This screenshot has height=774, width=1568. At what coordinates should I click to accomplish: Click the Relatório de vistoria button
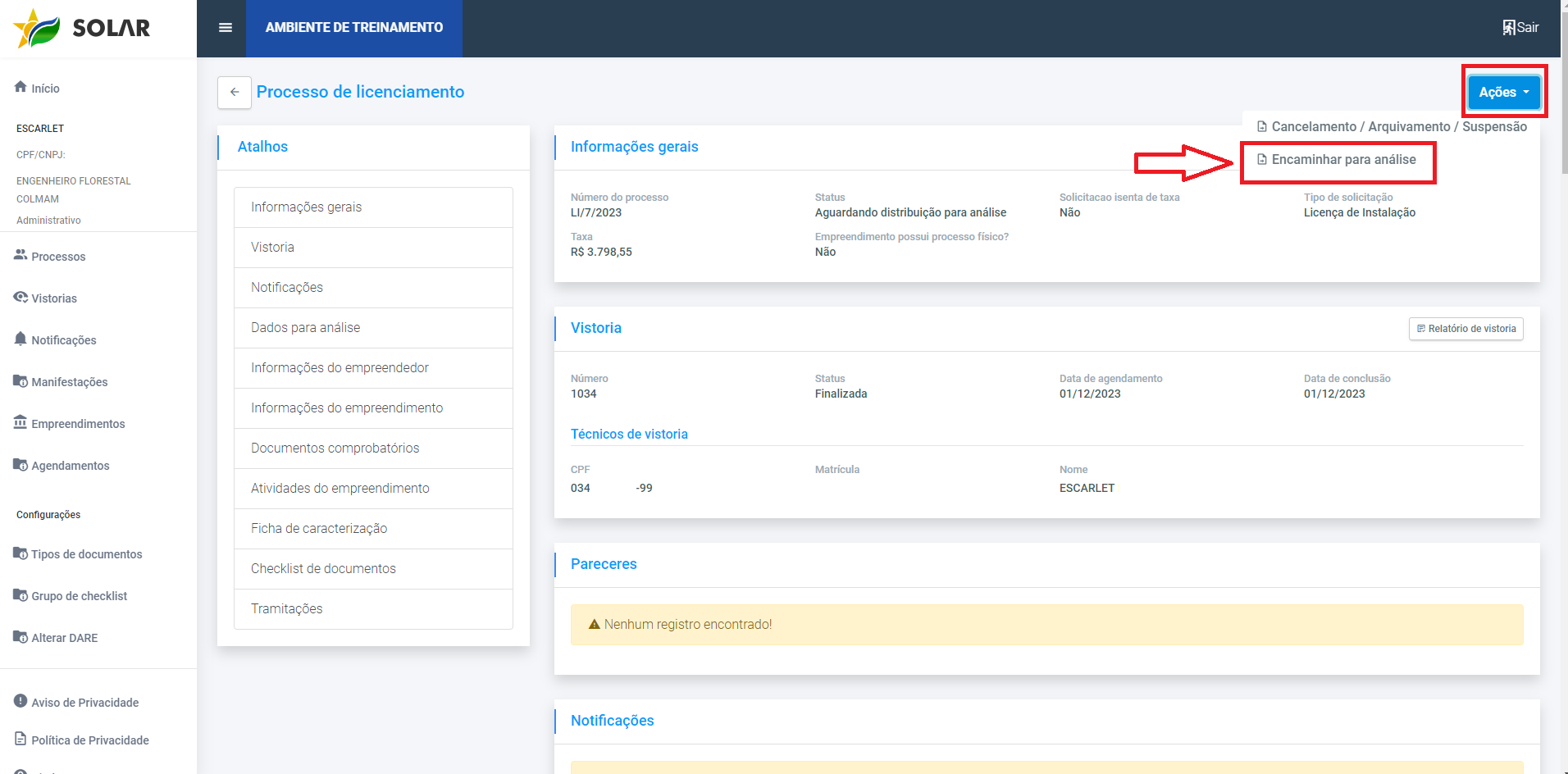coord(1466,329)
